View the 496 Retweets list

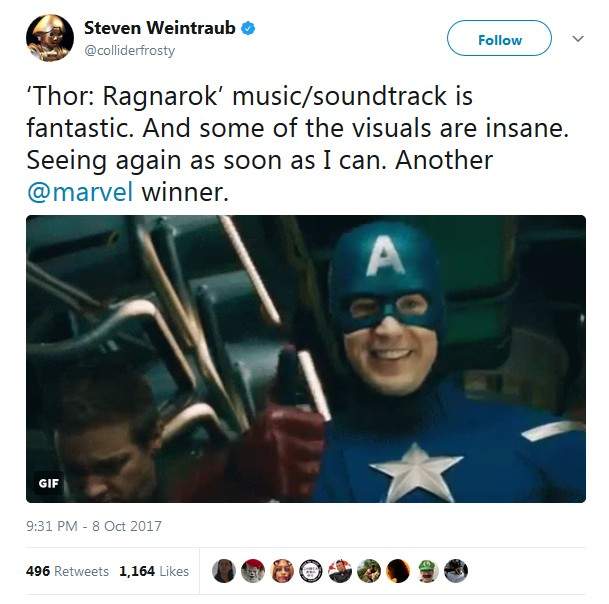tap(67, 571)
